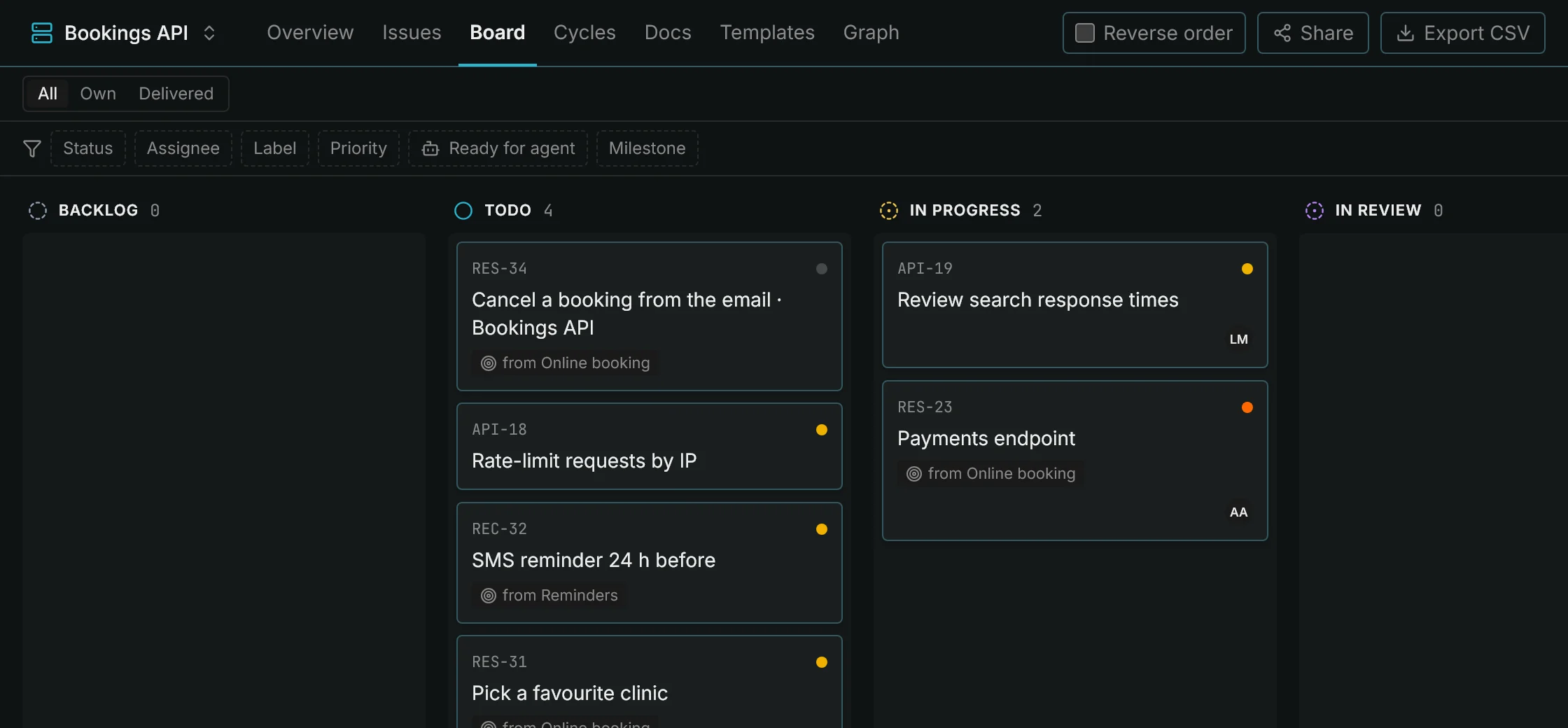Open the Assignee filter dropdown
Image resolution: width=1568 pixels, height=728 pixels.
tap(183, 148)
